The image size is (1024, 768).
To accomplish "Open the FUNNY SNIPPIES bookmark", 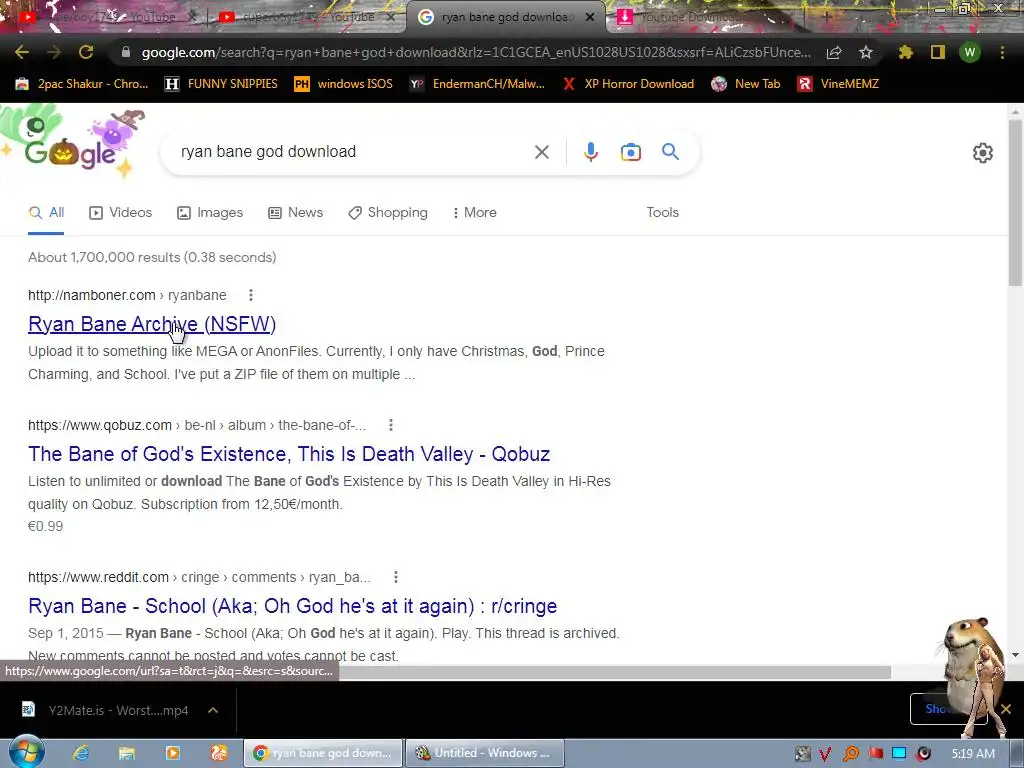I will point(221,84).
